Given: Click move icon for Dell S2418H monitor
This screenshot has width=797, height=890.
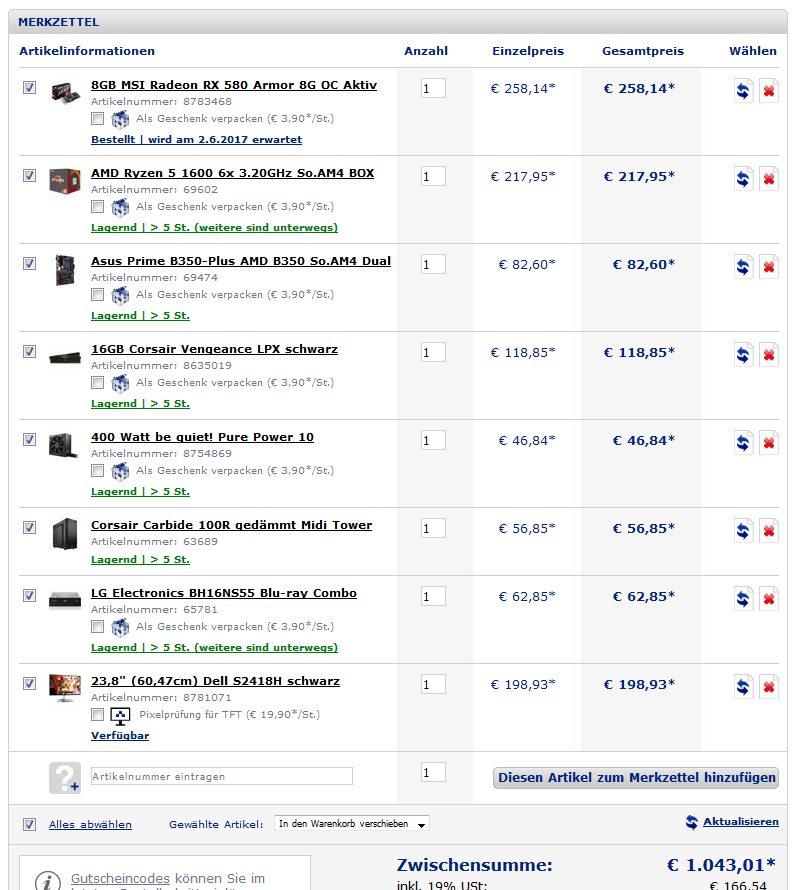Looking at the screenshot, I should 743,687.
